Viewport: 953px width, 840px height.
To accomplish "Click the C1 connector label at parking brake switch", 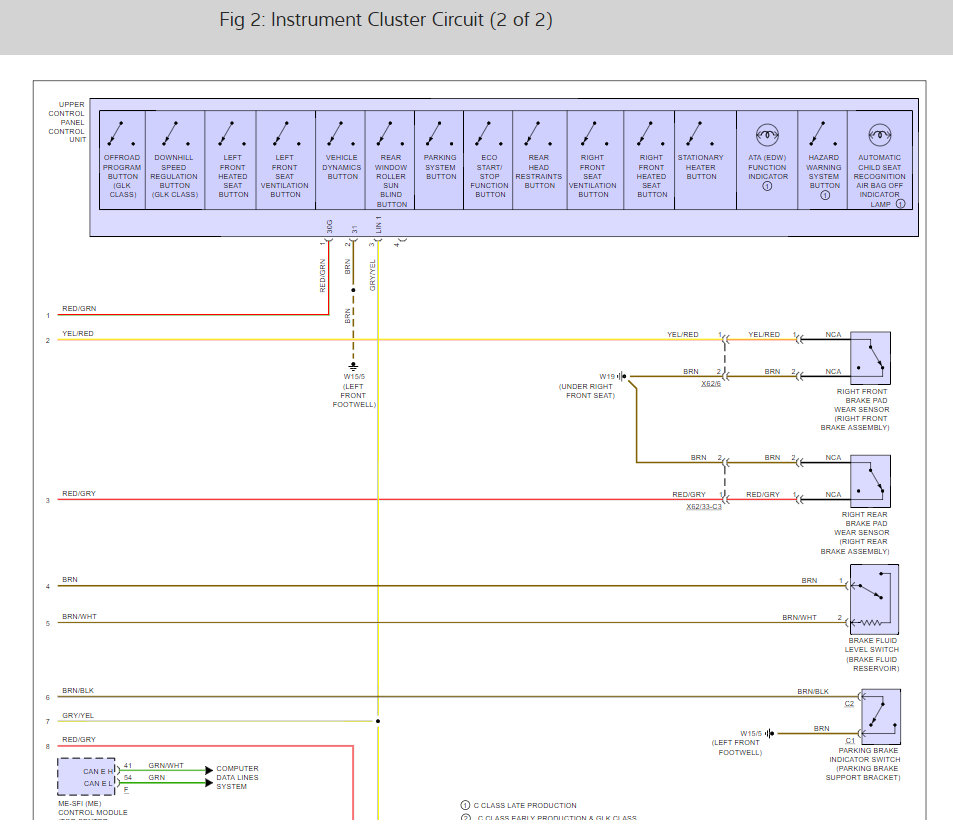I will coord(850,740).
